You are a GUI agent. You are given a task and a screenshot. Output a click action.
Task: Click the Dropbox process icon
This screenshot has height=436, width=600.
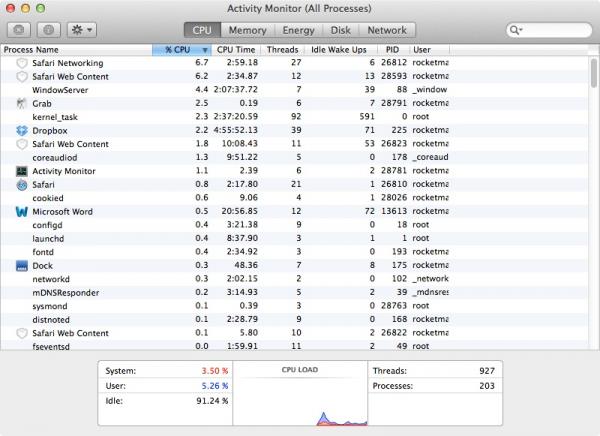(22, 131)
